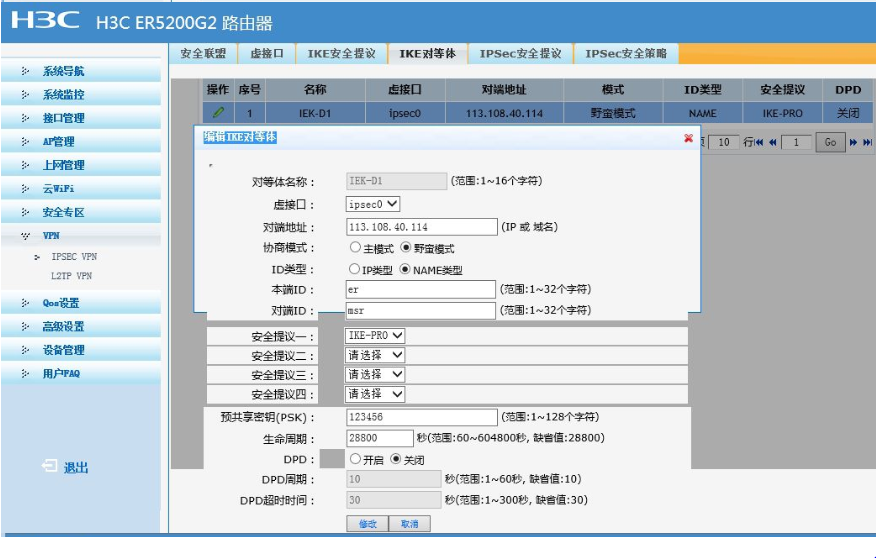Open 用户FAQ menu

(61, 374)
